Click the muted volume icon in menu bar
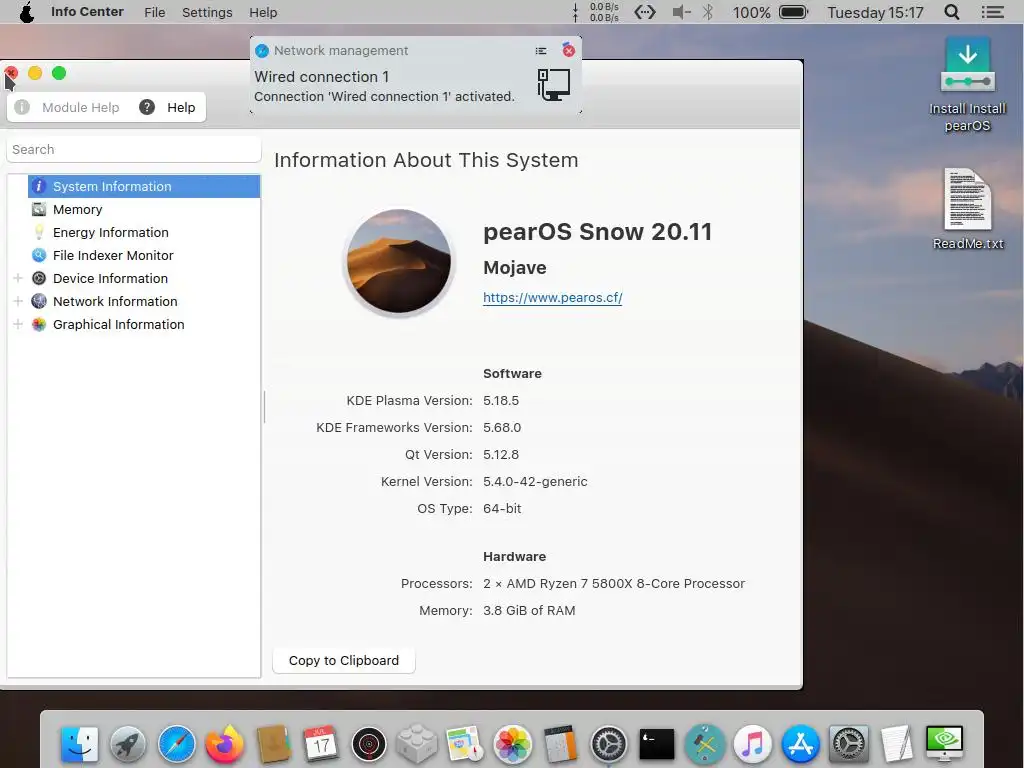The width and height of the screenshot is (1024, 768). click(x=681, y=12)
